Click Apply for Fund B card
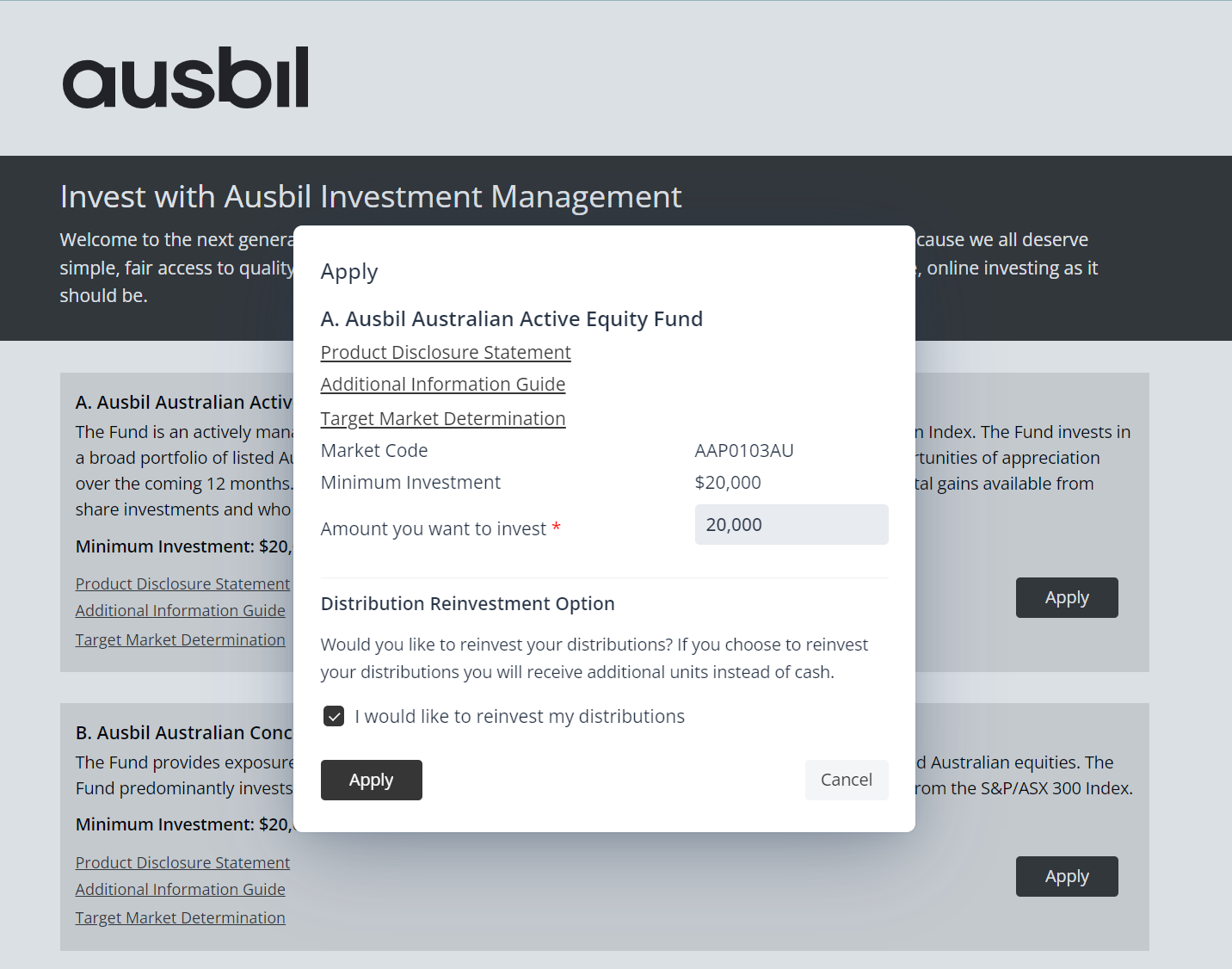Viewport: 1232px width, 969px height. 1067,876
